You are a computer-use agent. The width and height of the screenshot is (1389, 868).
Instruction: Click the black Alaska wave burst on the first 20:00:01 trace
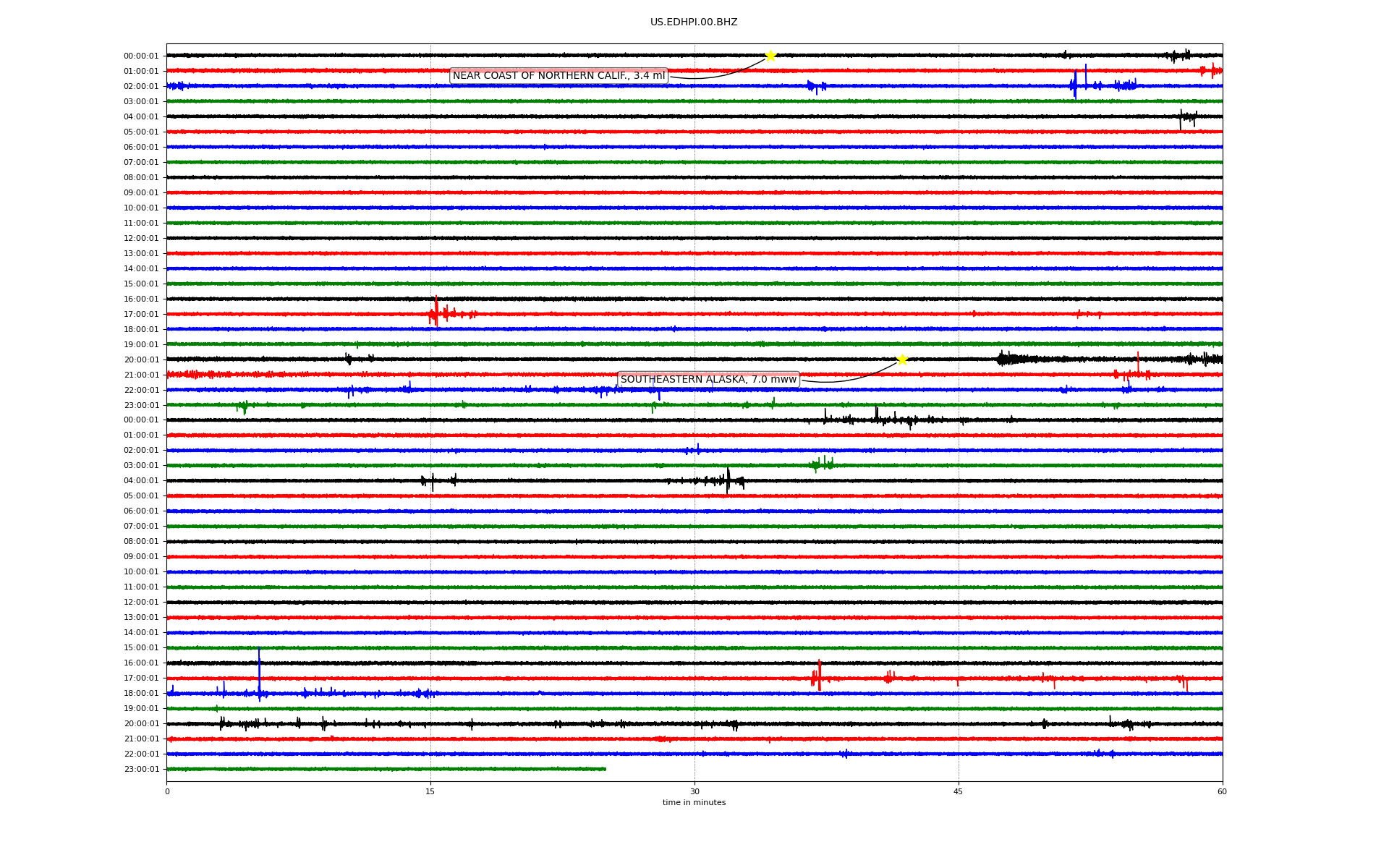point(1011,359)
